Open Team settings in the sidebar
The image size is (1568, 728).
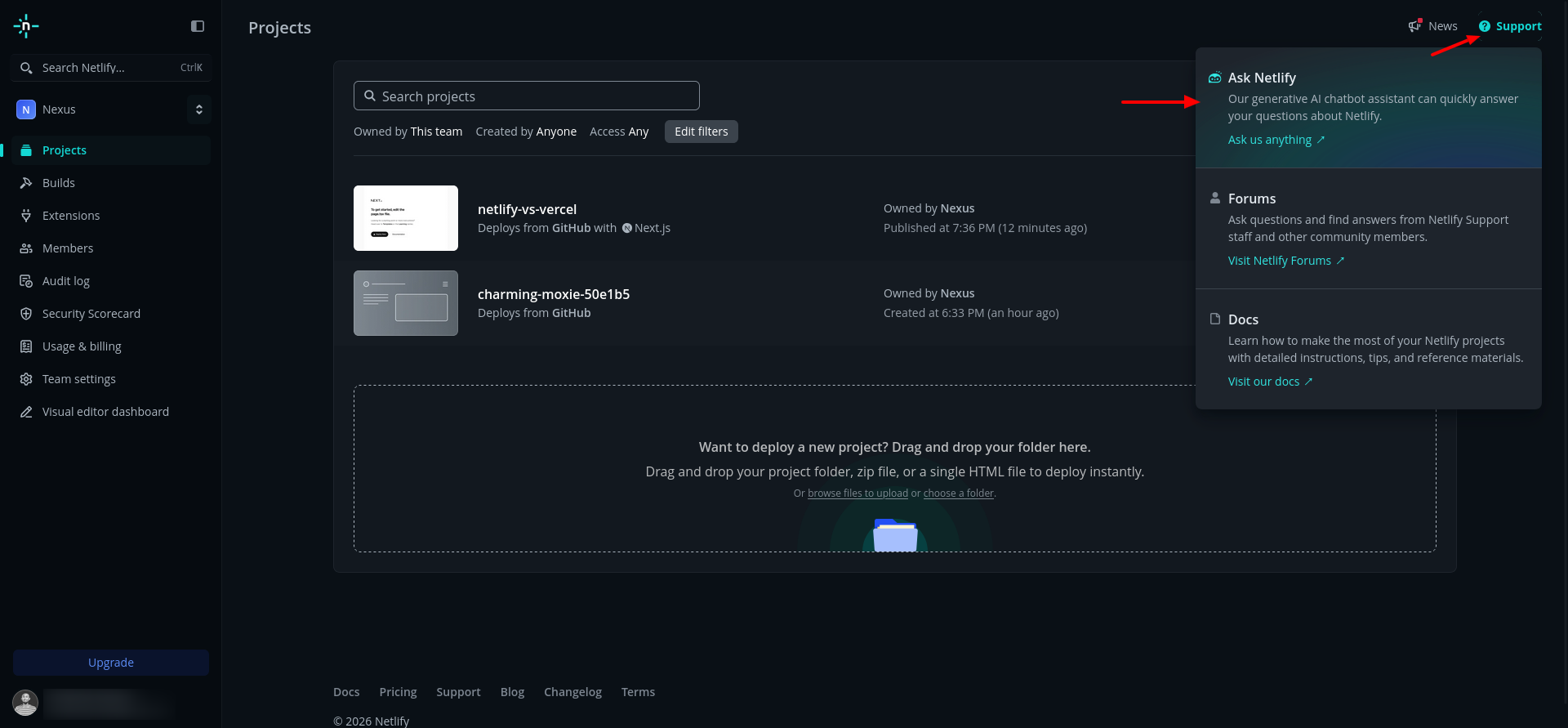pos(111,379)
